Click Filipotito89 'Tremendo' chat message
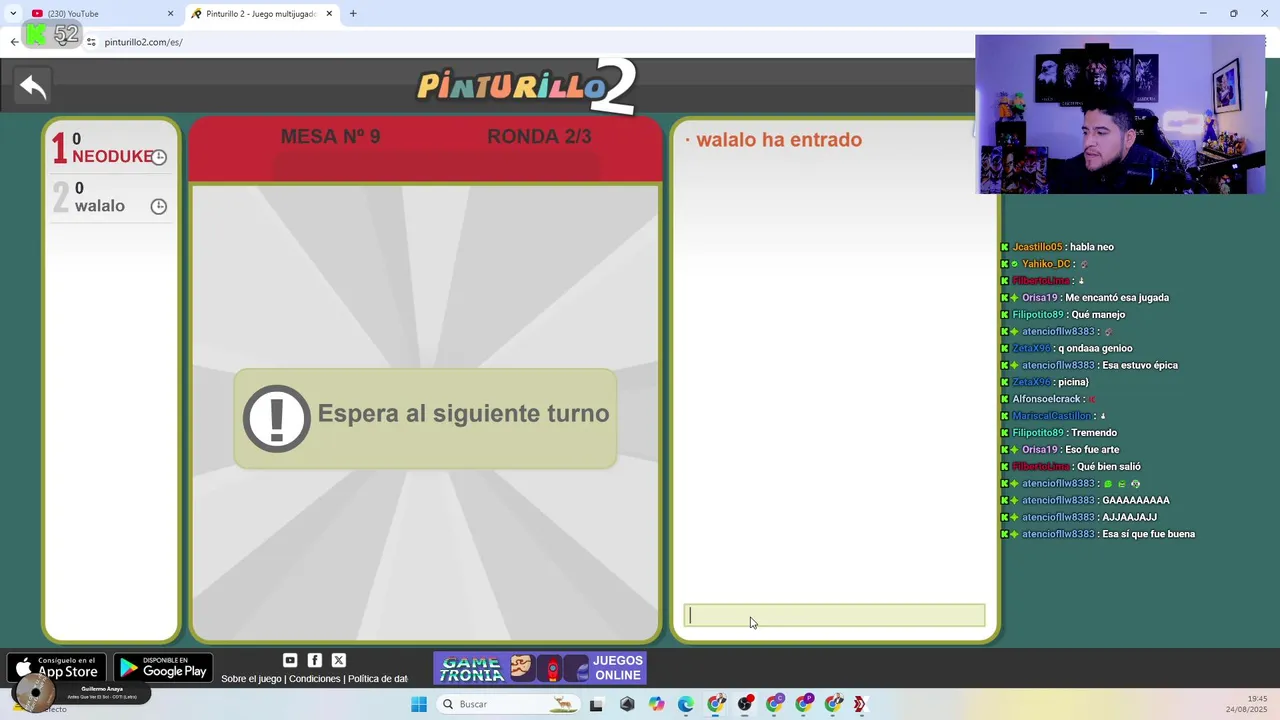Screen dimensions: 1280x720 point(1059,433)
